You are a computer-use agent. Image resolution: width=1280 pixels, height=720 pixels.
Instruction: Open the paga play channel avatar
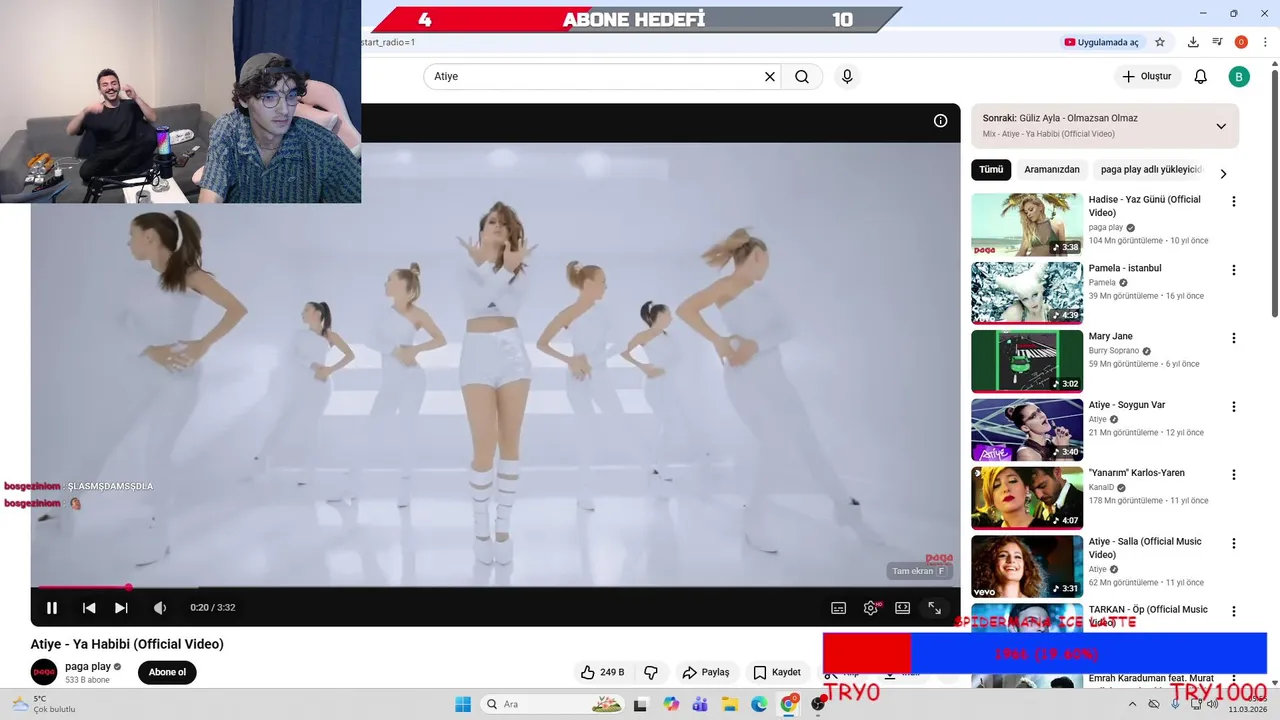pyautogui.click(x=44, y=672)
